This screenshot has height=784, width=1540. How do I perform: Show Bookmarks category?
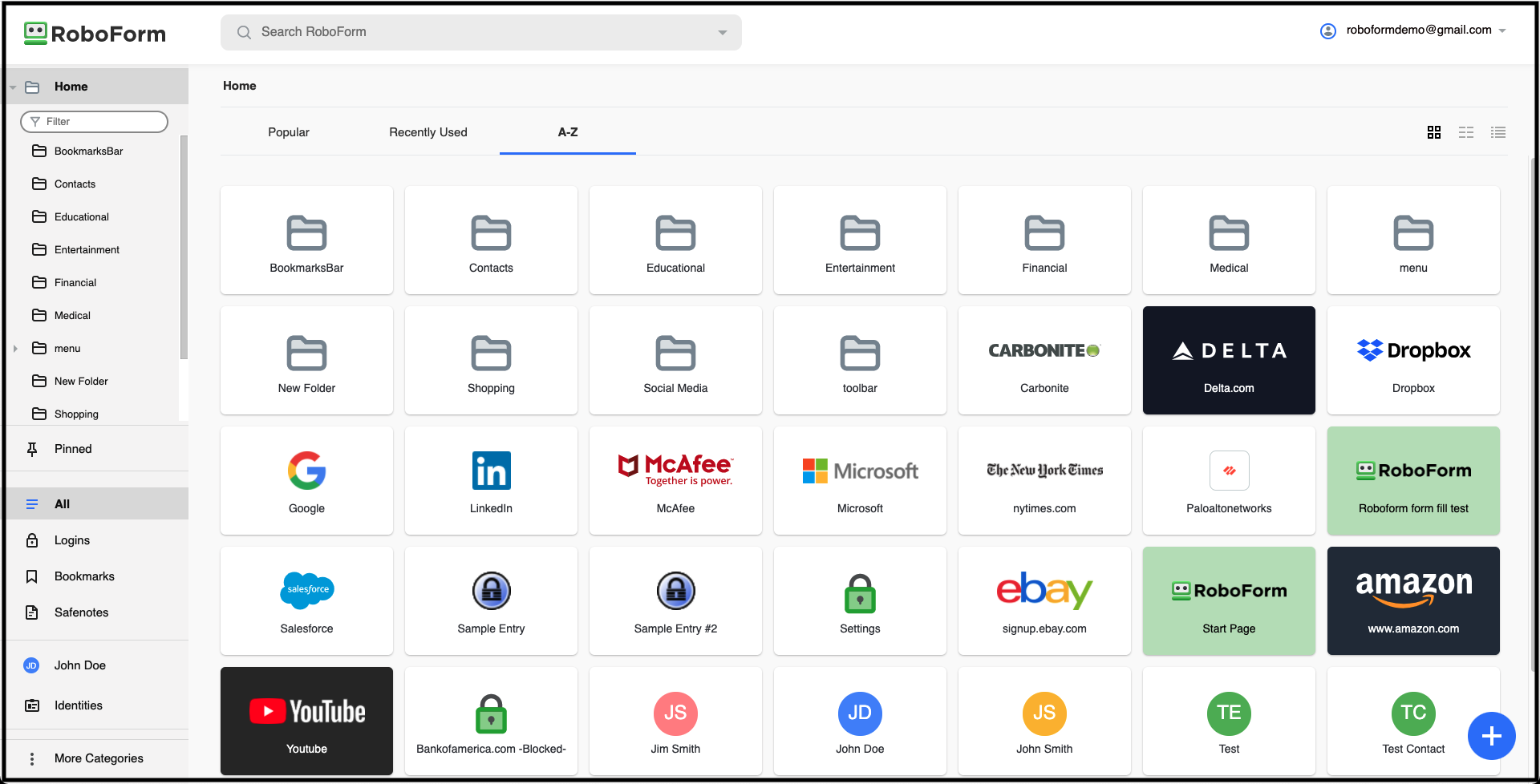(98, 576)
